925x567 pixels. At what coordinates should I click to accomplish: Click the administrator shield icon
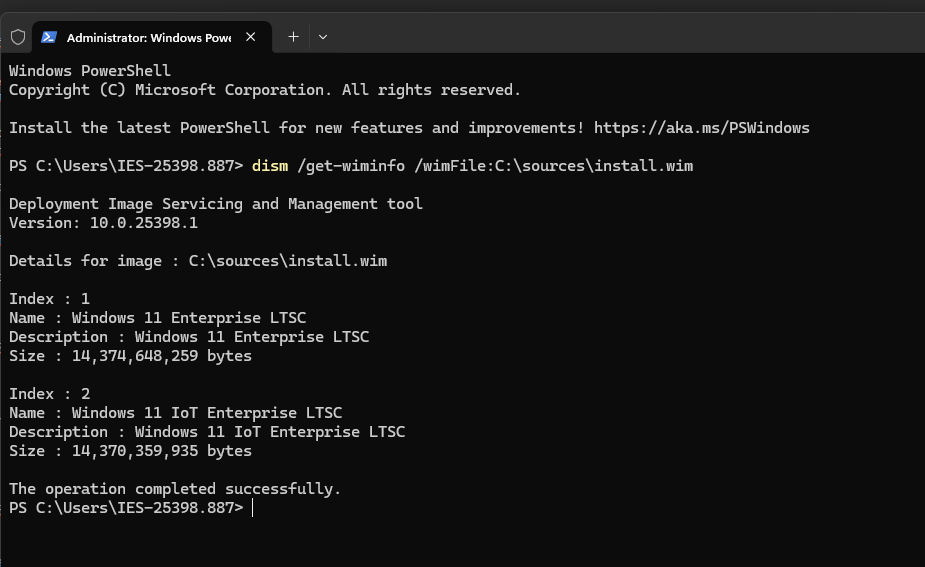17,37
